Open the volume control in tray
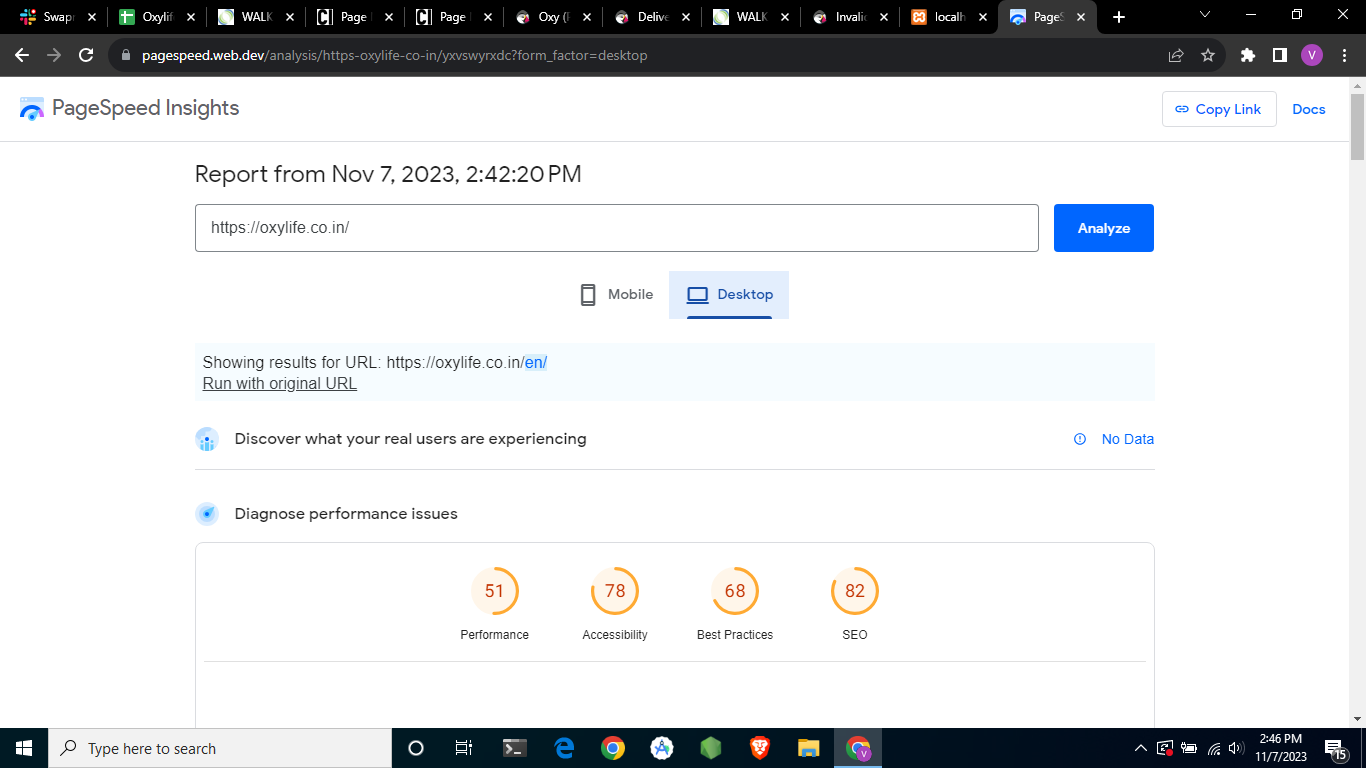Image resolution: width=1366 pixels, height=768 pixels. click(x=1237, y=748)
